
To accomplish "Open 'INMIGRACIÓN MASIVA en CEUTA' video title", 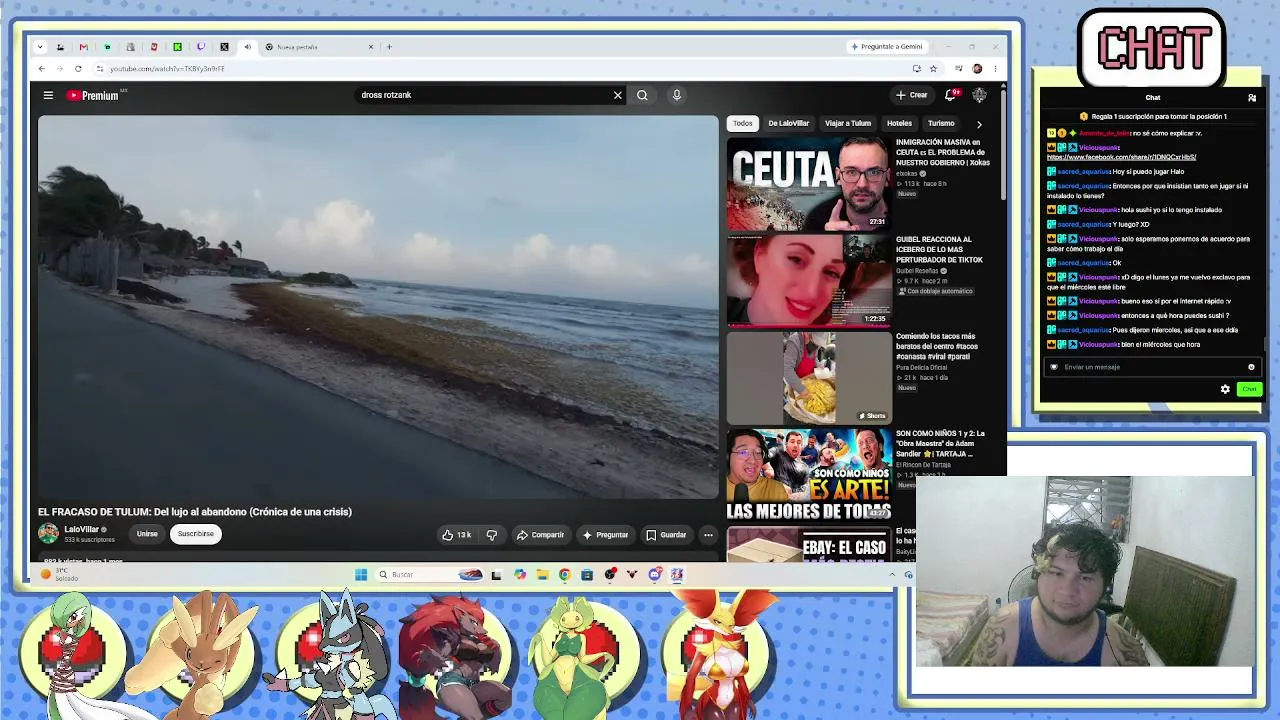I will 942,152.
